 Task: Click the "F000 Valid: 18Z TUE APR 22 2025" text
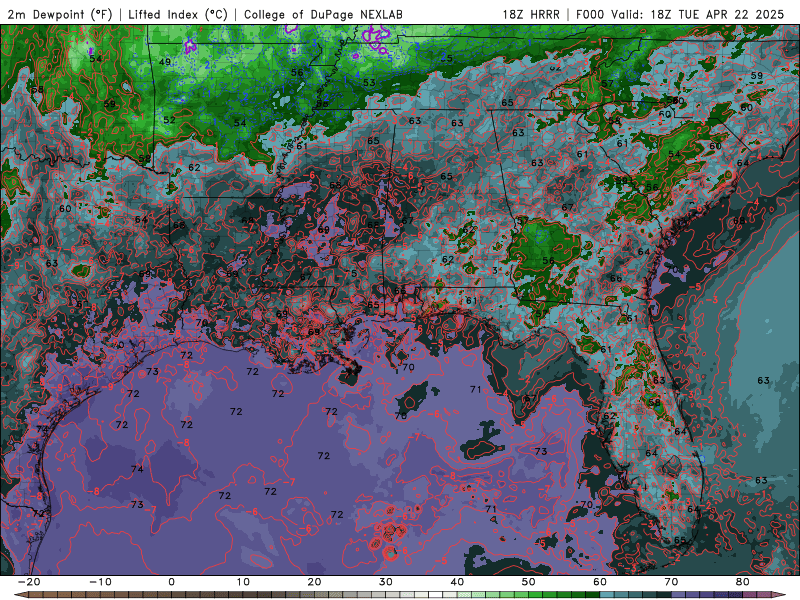pos(680,14)
